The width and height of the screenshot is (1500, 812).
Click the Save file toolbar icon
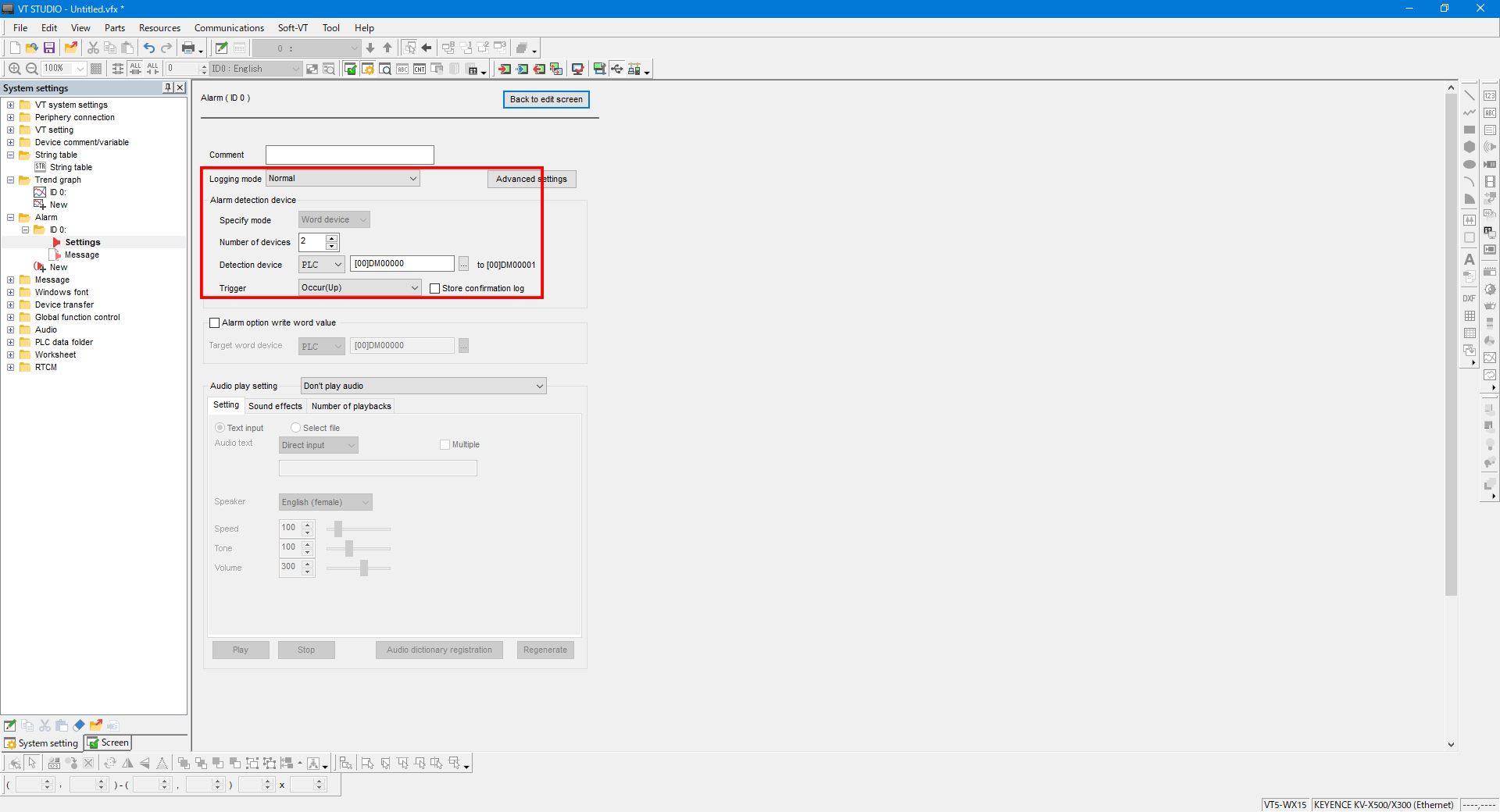pos(49,48)
